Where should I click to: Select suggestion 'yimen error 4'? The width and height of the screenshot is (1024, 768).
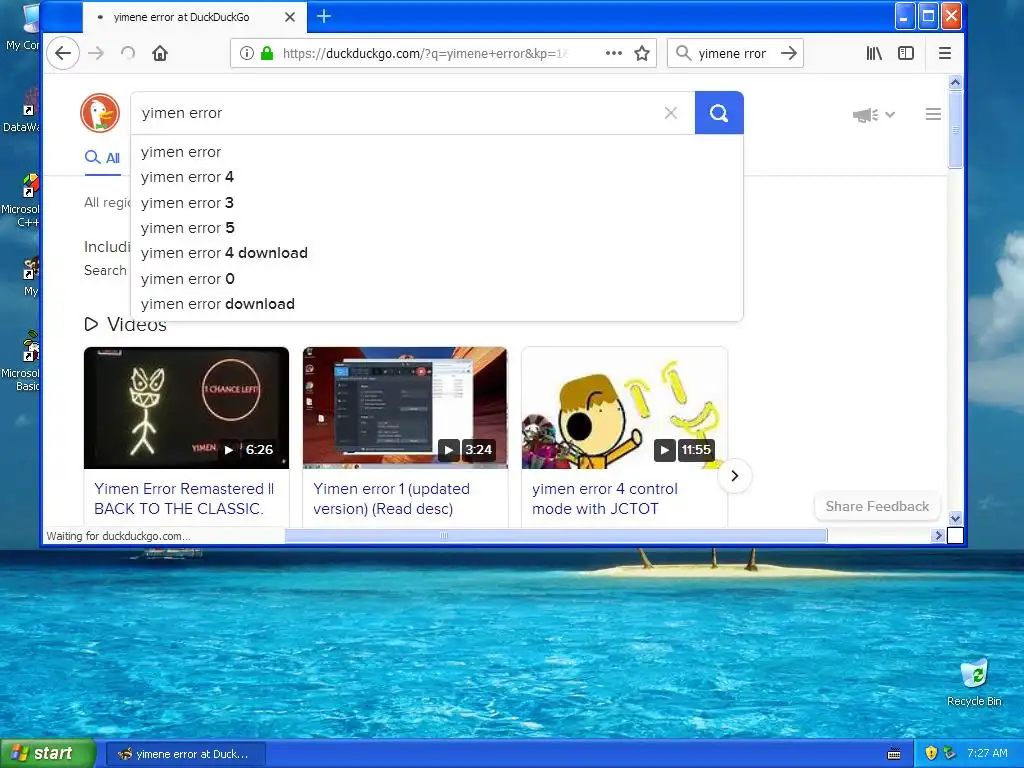[x=437, y=177]
